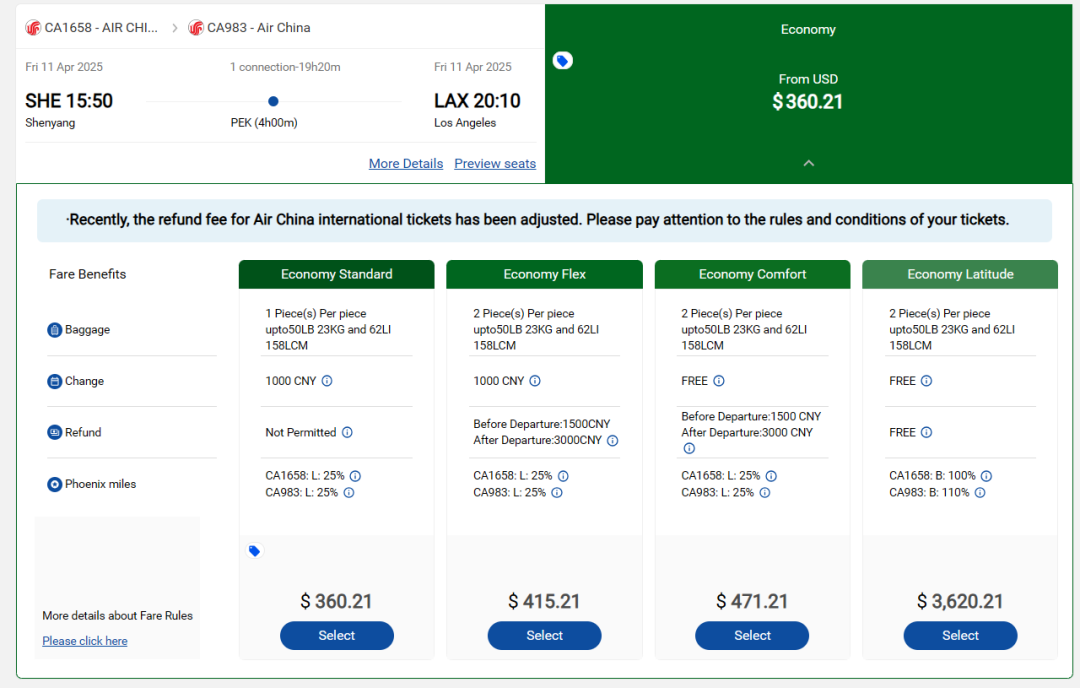
Task: Click the 1 connection-19h20m text
Action: pos(285,67)
